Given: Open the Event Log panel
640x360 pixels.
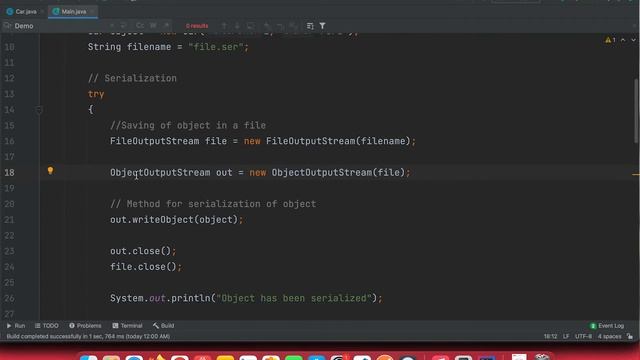Looking at the screenshot, I should tap(607, 326).
